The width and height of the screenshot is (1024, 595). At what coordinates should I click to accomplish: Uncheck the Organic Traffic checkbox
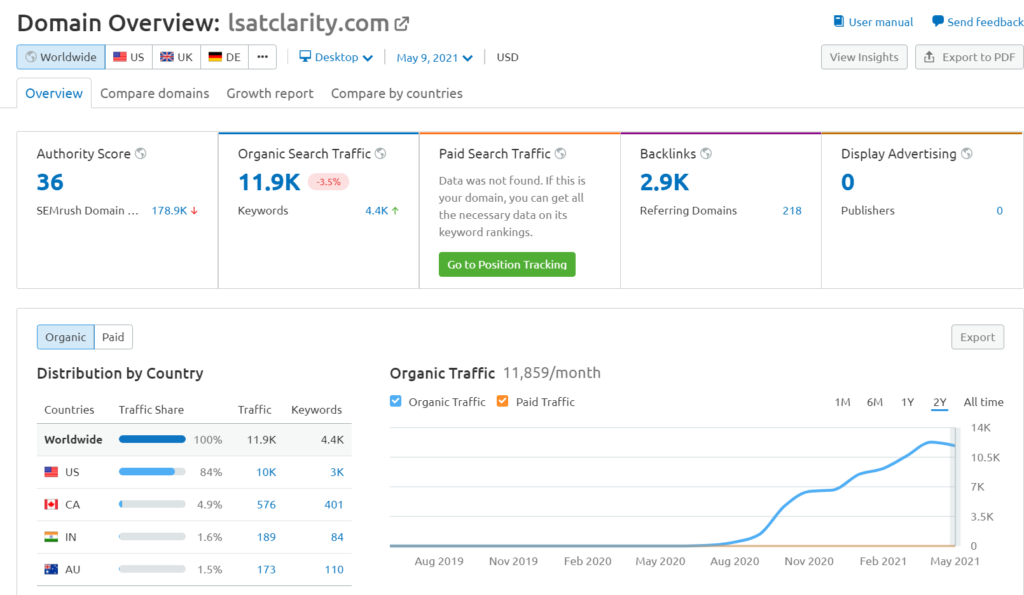click(x=396, y=401)
